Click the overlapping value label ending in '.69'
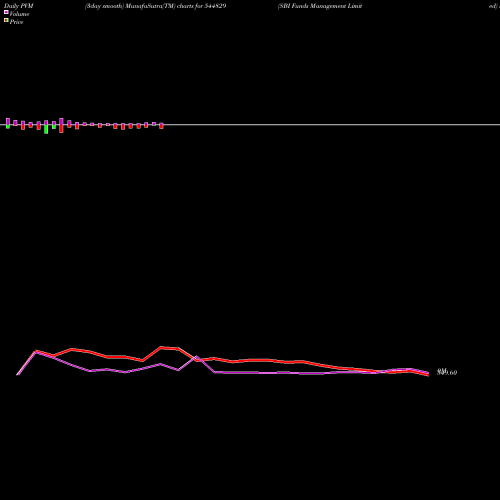 point(447,372)
